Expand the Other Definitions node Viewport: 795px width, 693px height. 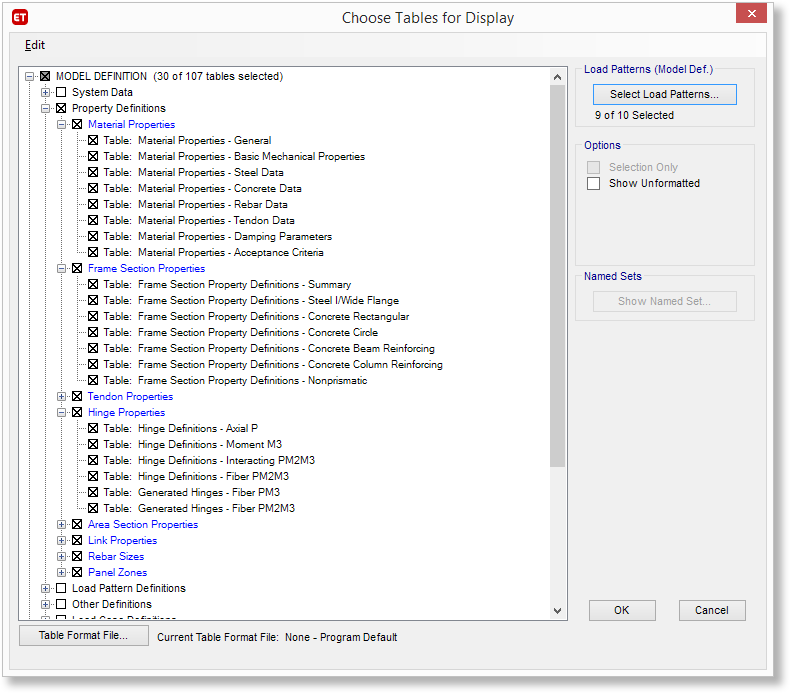tap(45, 604)
